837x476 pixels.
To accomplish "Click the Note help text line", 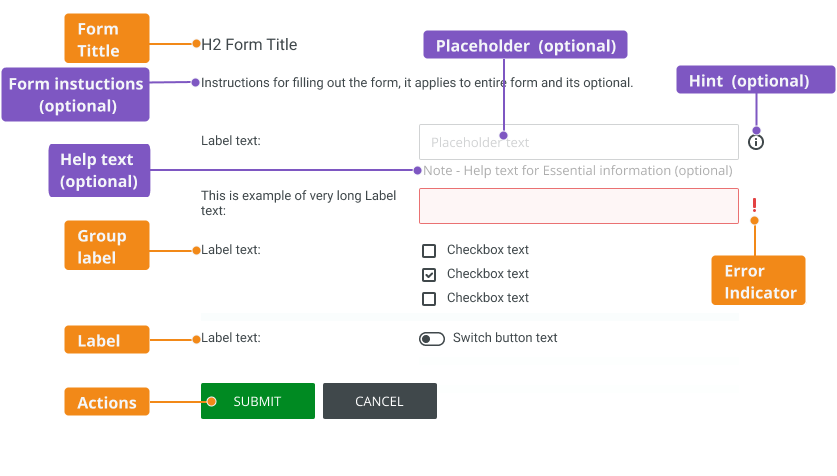I will (x=578, y=171).
